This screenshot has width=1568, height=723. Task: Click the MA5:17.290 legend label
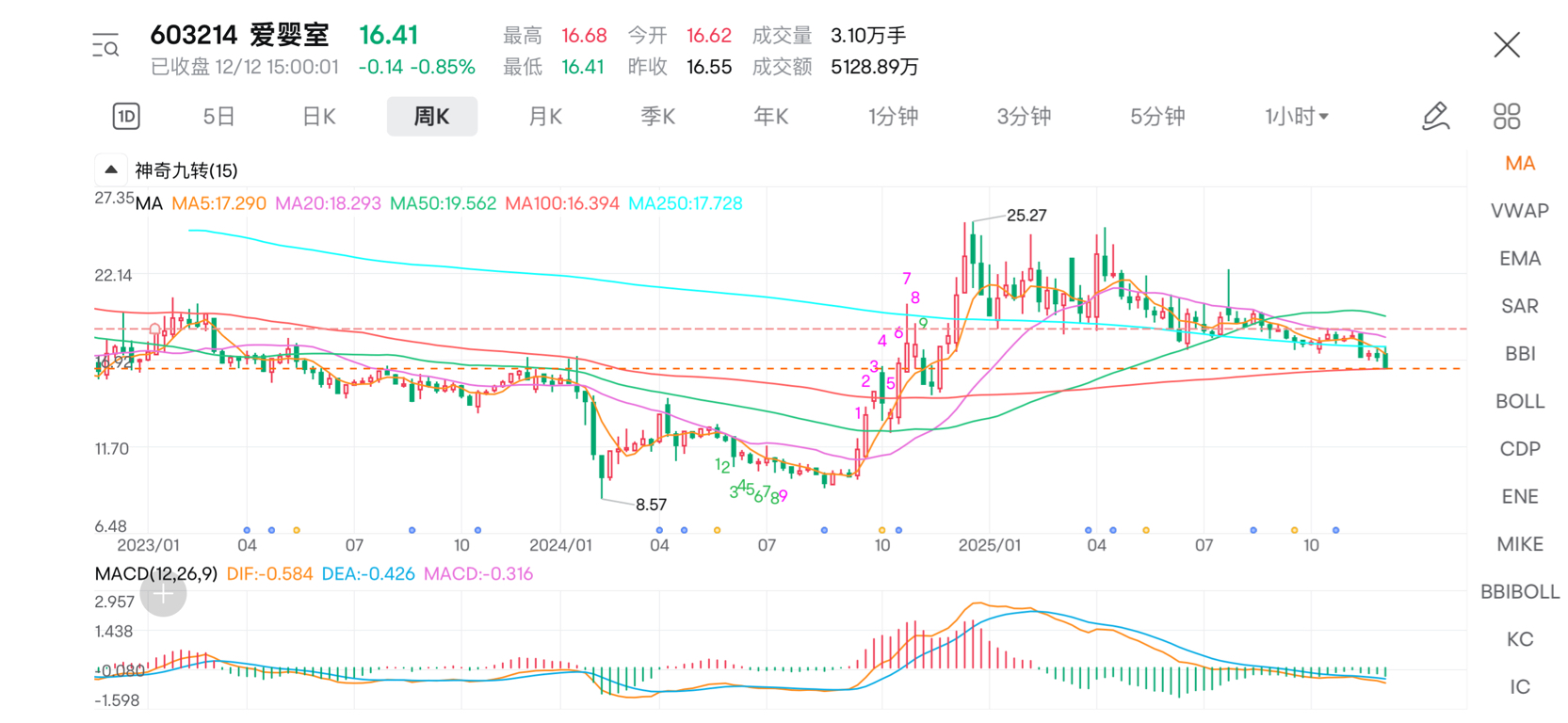tap(218, 203)
